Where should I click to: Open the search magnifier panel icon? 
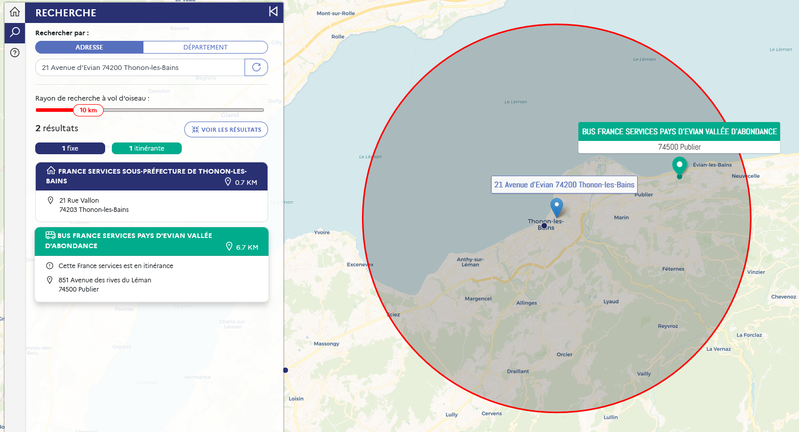pyautogui.click(x=14, y=32)
